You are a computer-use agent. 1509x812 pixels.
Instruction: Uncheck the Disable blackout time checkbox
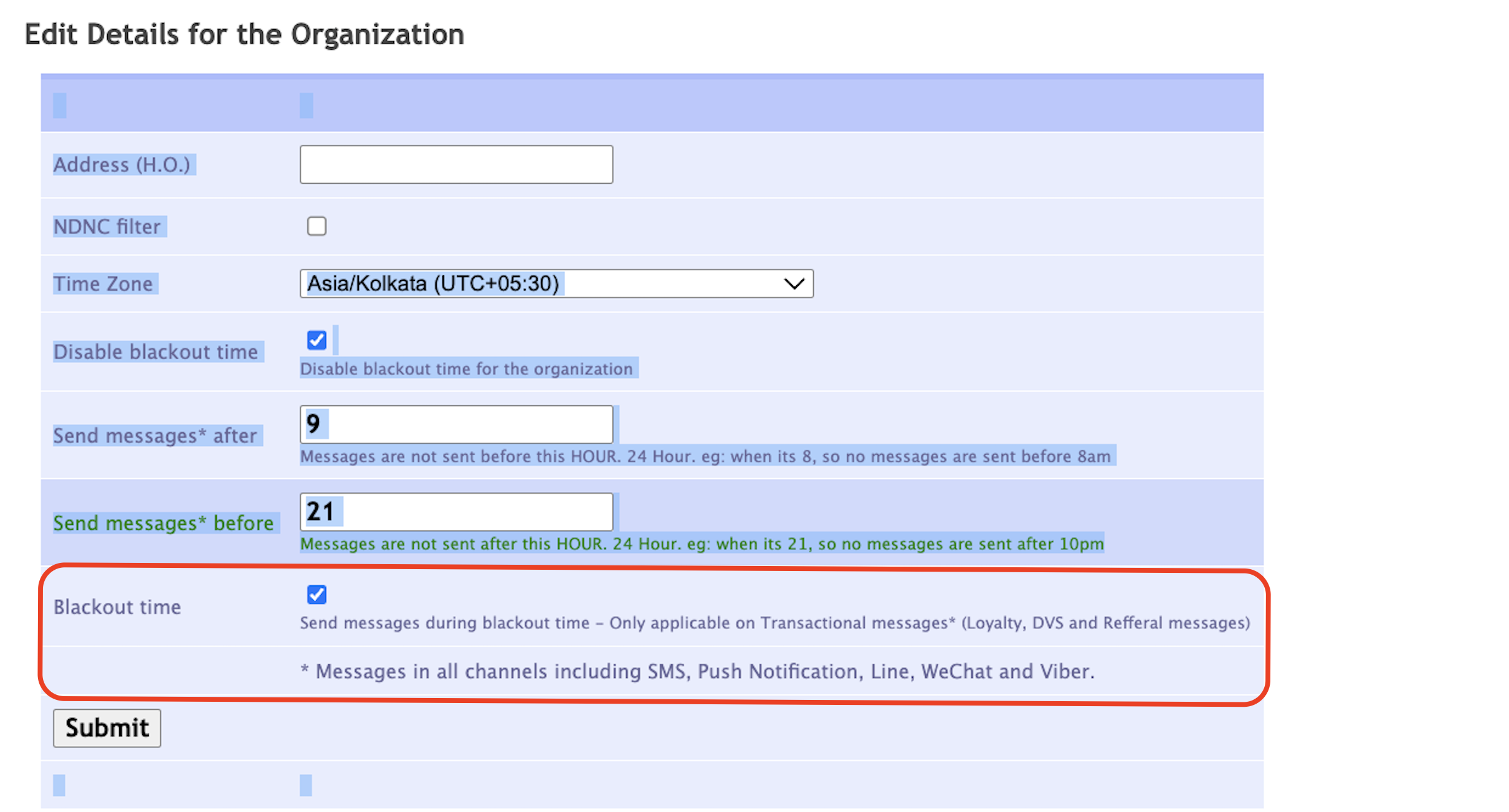317,340
